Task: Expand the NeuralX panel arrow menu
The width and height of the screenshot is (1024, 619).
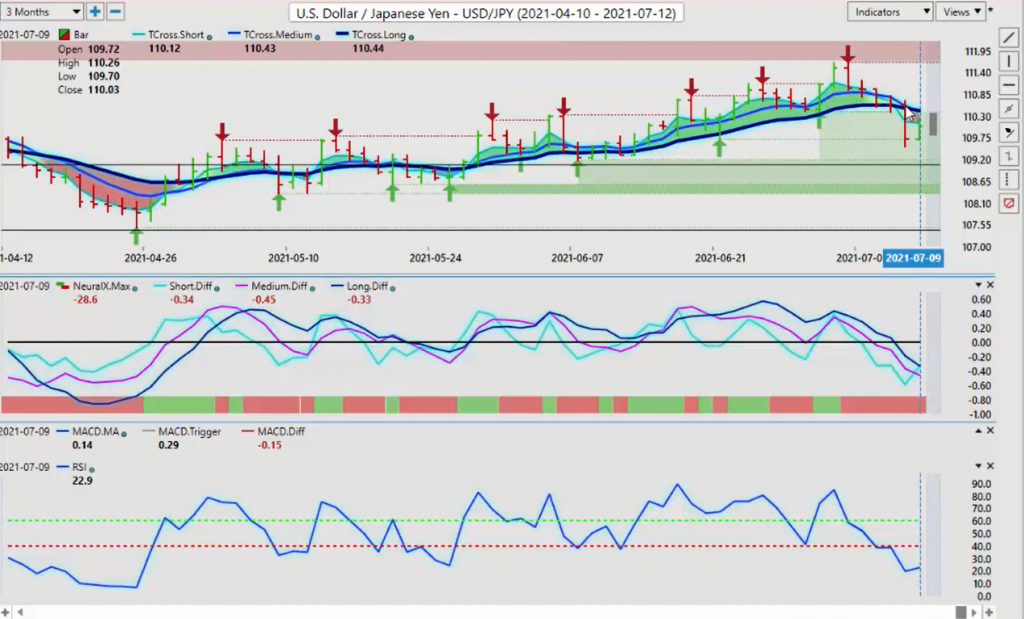Action: [x=978, y=285]
